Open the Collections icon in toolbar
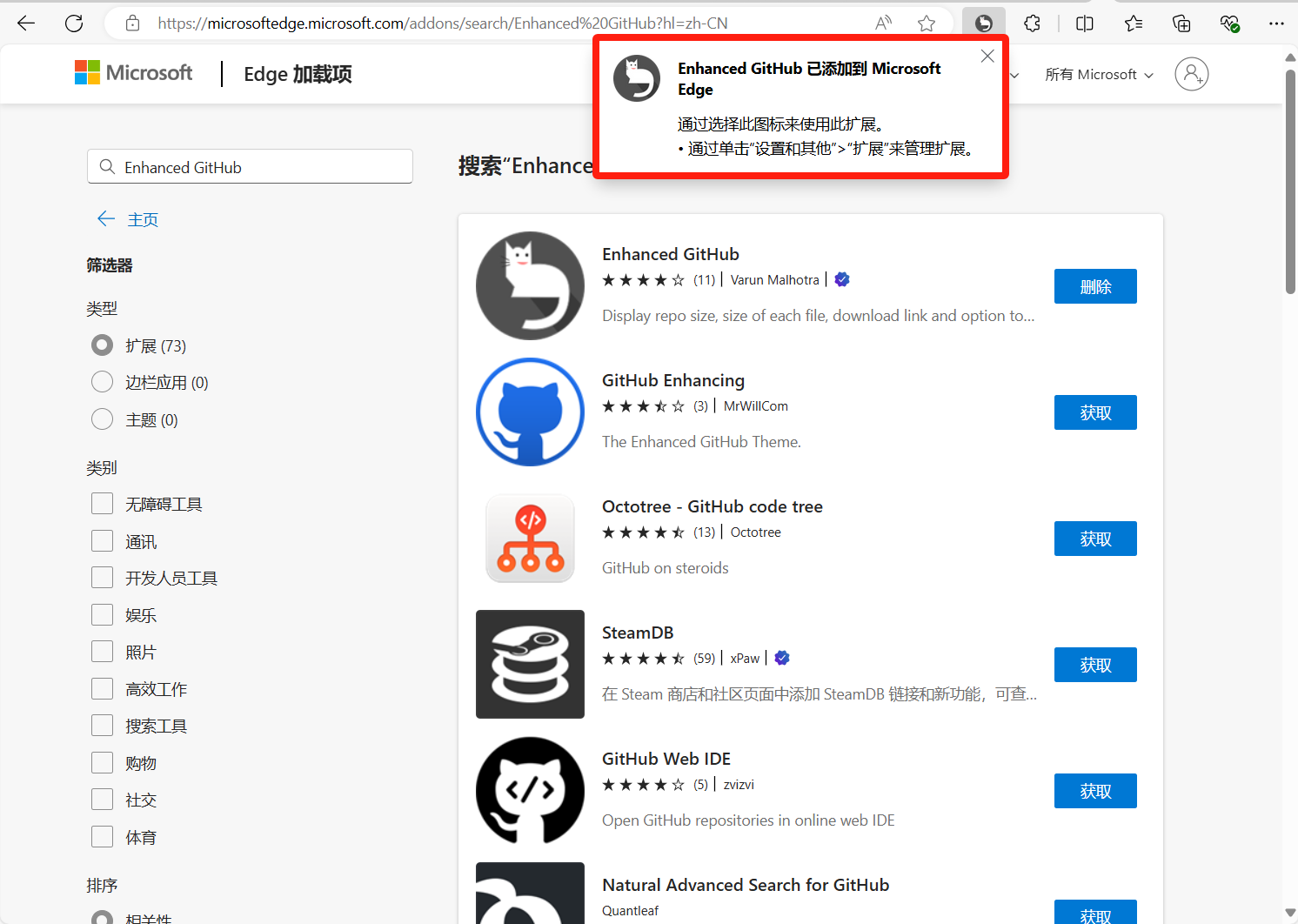This screenshot has width=1298, height=924. point(1181,23)
